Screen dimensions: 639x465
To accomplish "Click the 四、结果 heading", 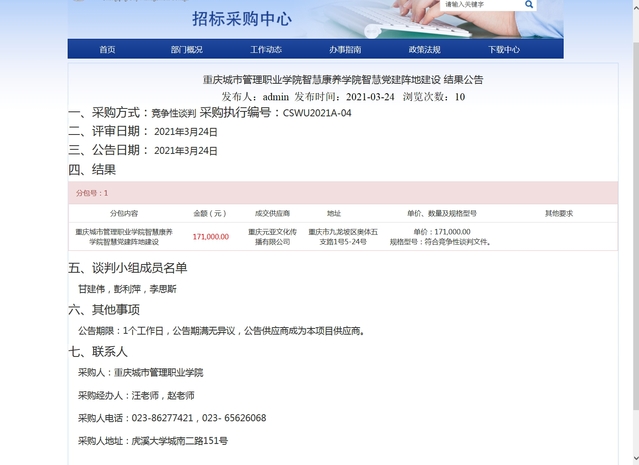I will 92,170.
